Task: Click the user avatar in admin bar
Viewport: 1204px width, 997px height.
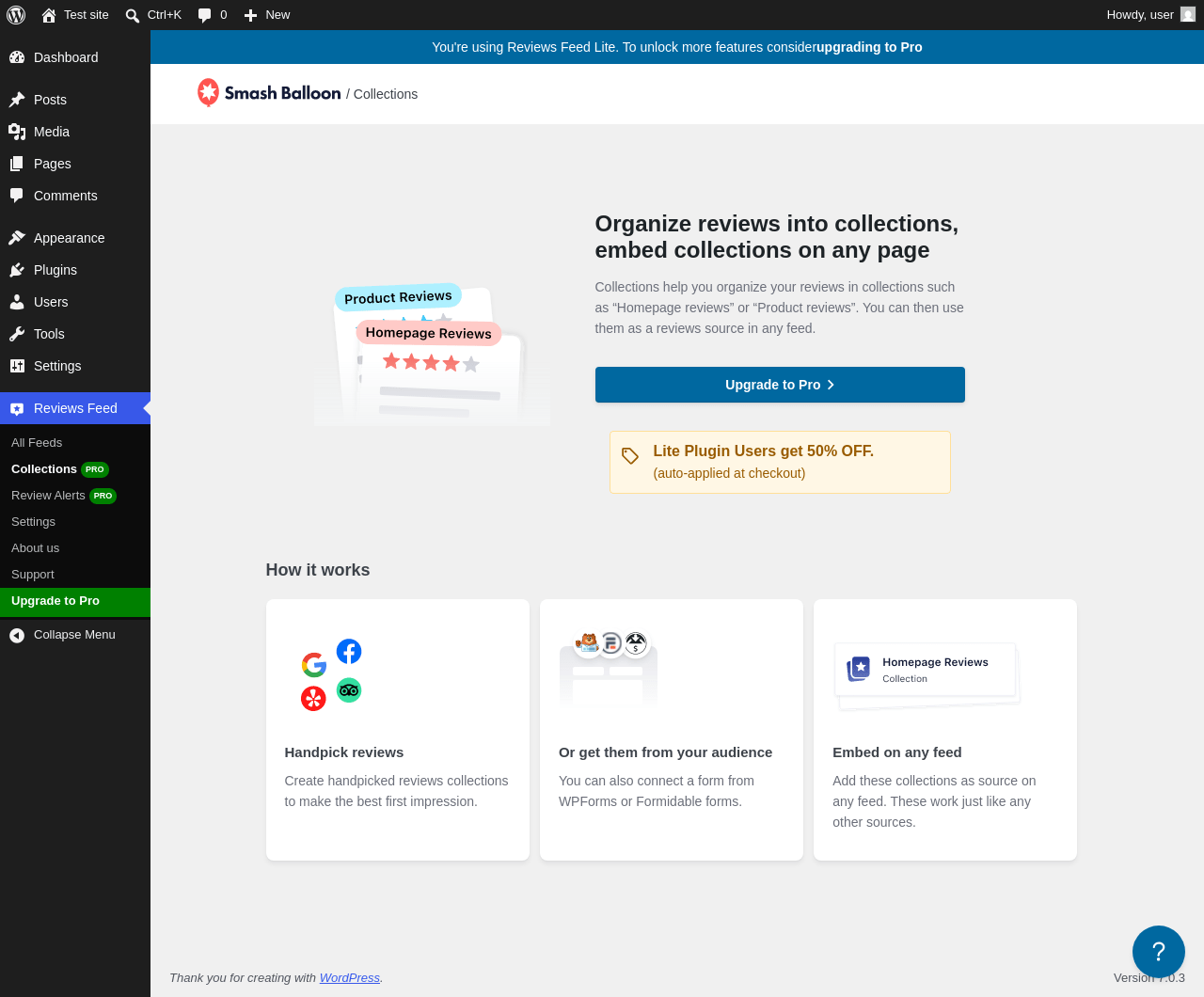Action: point(1188,15)
